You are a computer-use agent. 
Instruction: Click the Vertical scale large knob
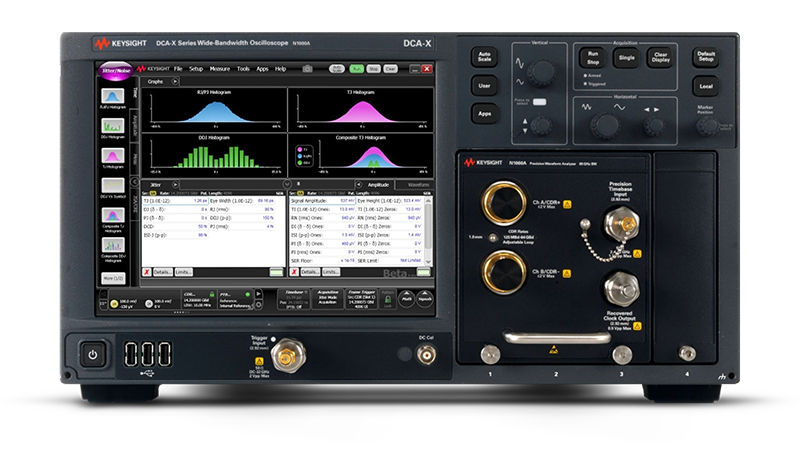pyautogui.click(x=541, y=73)
